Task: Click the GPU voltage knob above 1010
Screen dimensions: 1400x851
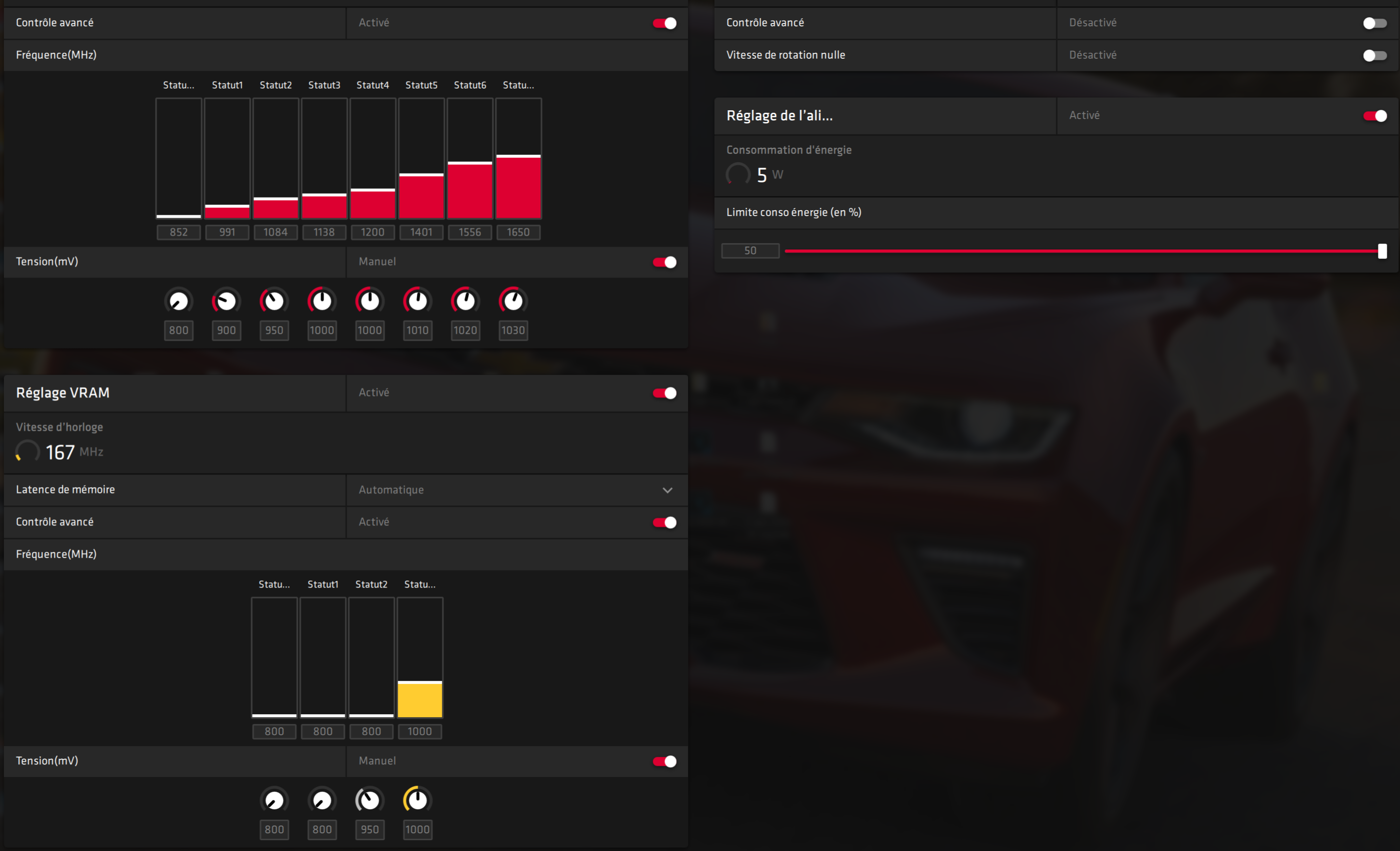Action: click(x=418, y=301)
